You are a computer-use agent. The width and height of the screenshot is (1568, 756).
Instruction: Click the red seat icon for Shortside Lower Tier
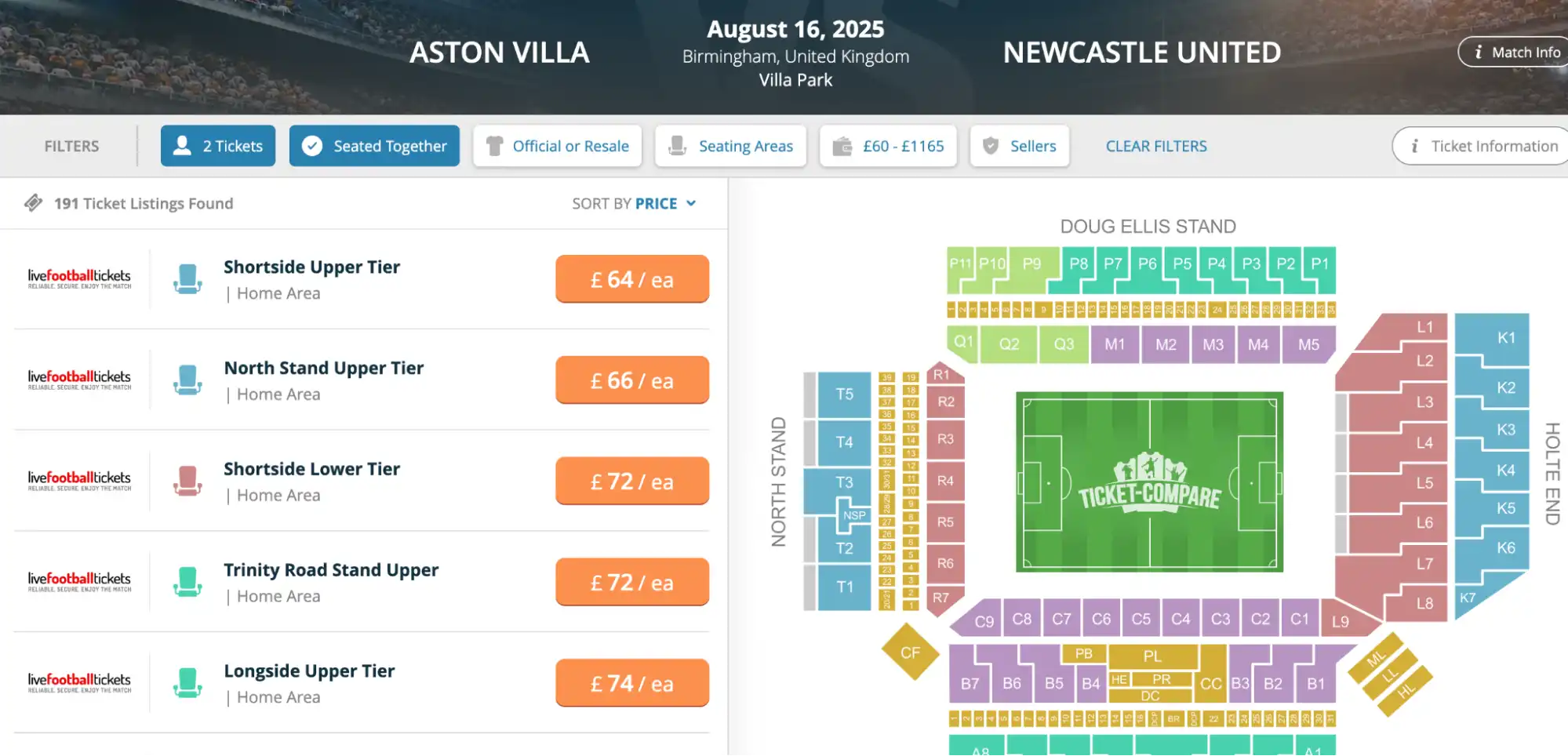(x=187, y=480)
